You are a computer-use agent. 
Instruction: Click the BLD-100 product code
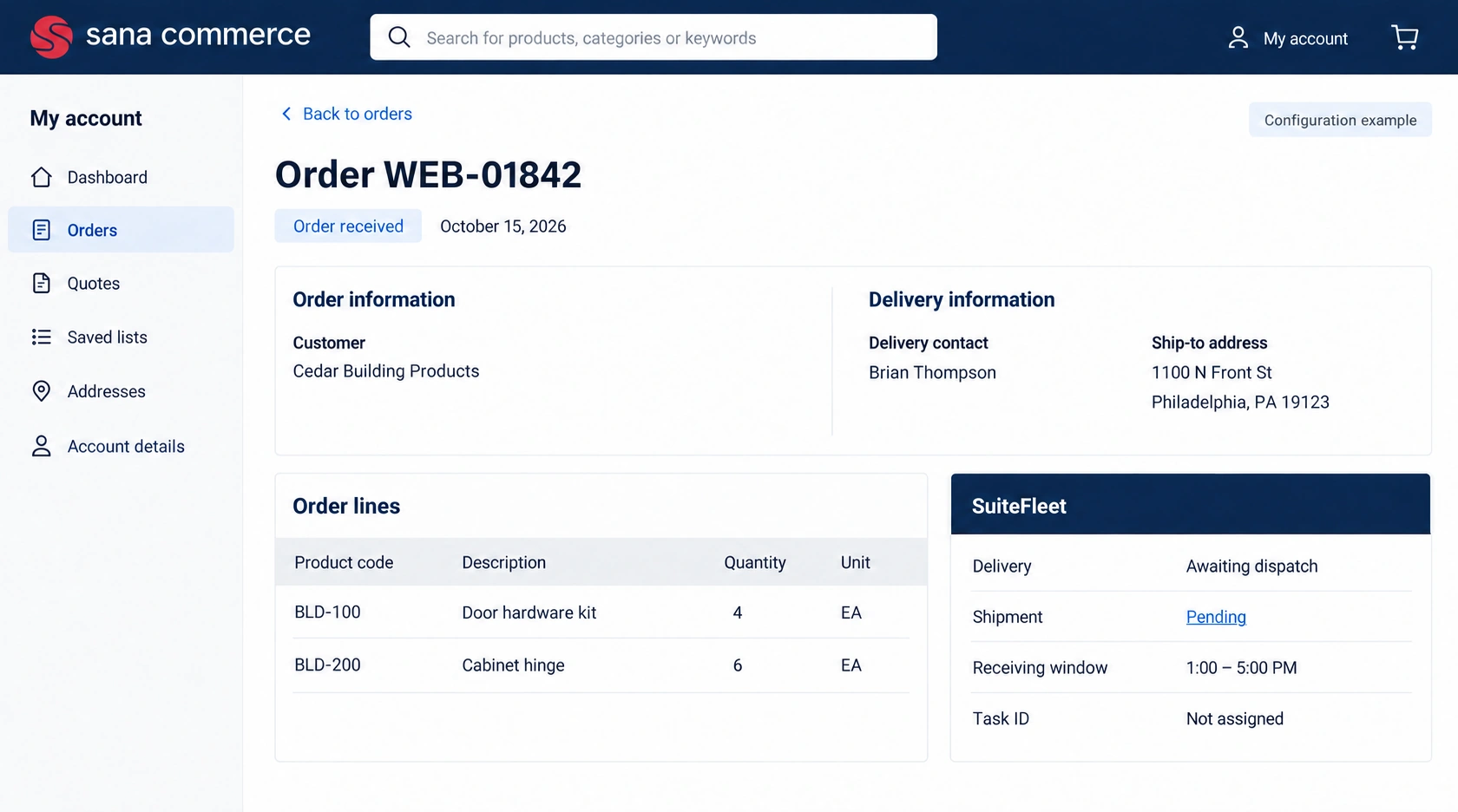click(327, 612)
